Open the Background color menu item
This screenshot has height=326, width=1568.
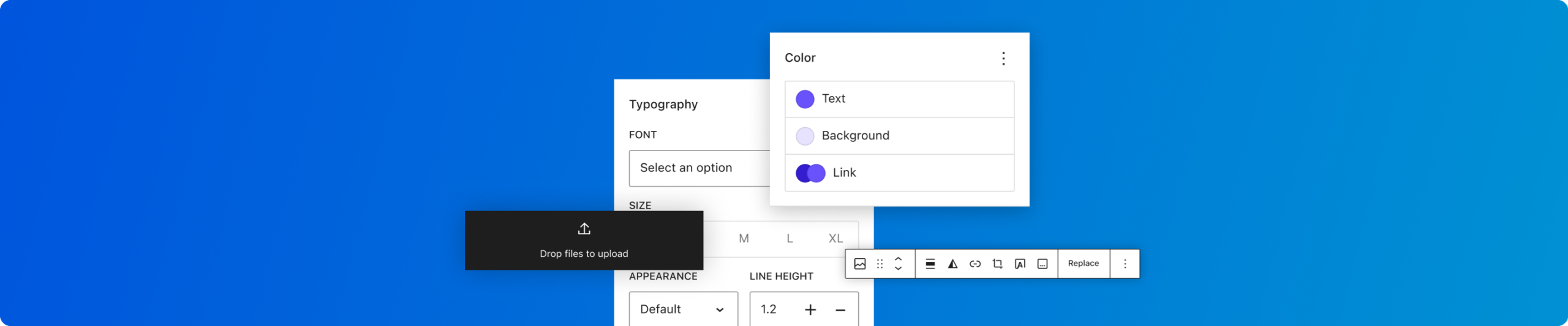(x=899, y=136)
